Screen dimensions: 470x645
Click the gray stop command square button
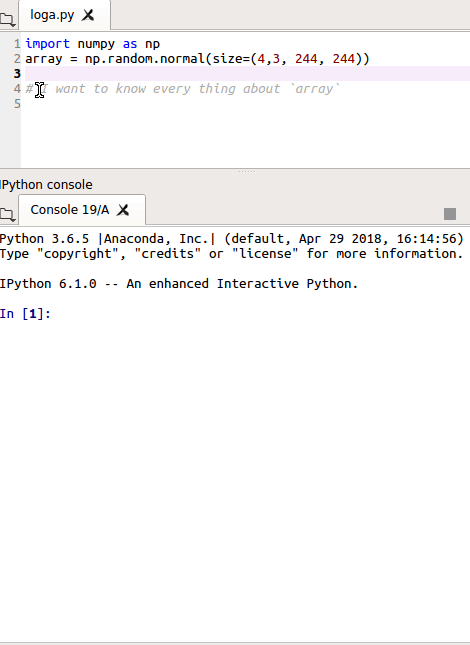click(x=450, y=214)
